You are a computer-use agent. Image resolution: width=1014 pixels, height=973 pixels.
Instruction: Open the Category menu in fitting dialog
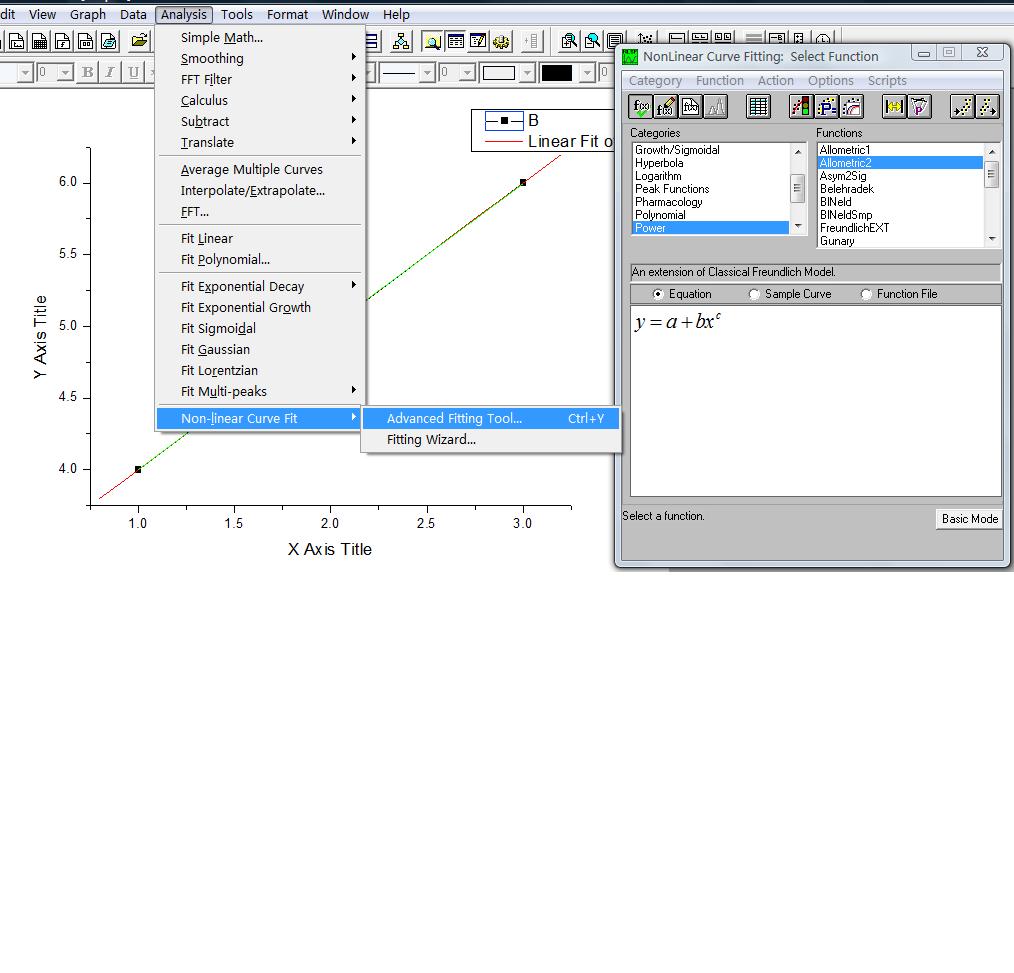(x=655, y=81)
